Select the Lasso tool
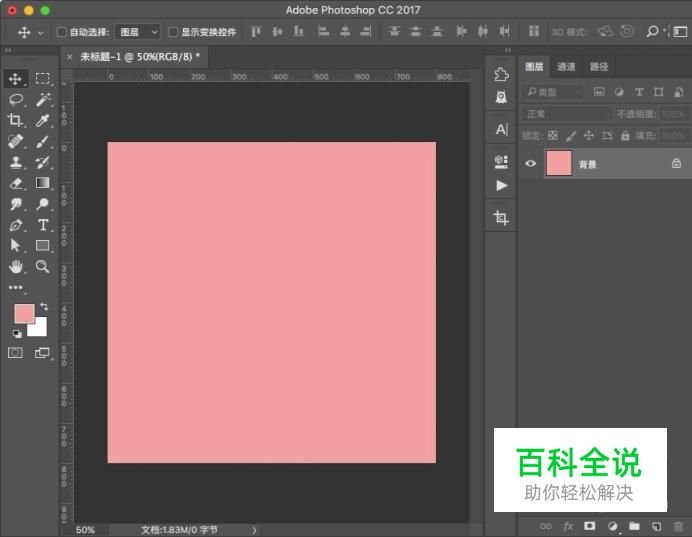692x537 pixels. (16, 100)
